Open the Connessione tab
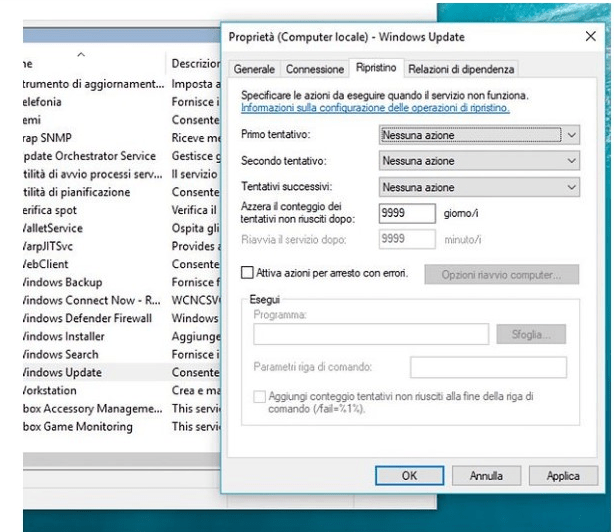 point(314,69)
